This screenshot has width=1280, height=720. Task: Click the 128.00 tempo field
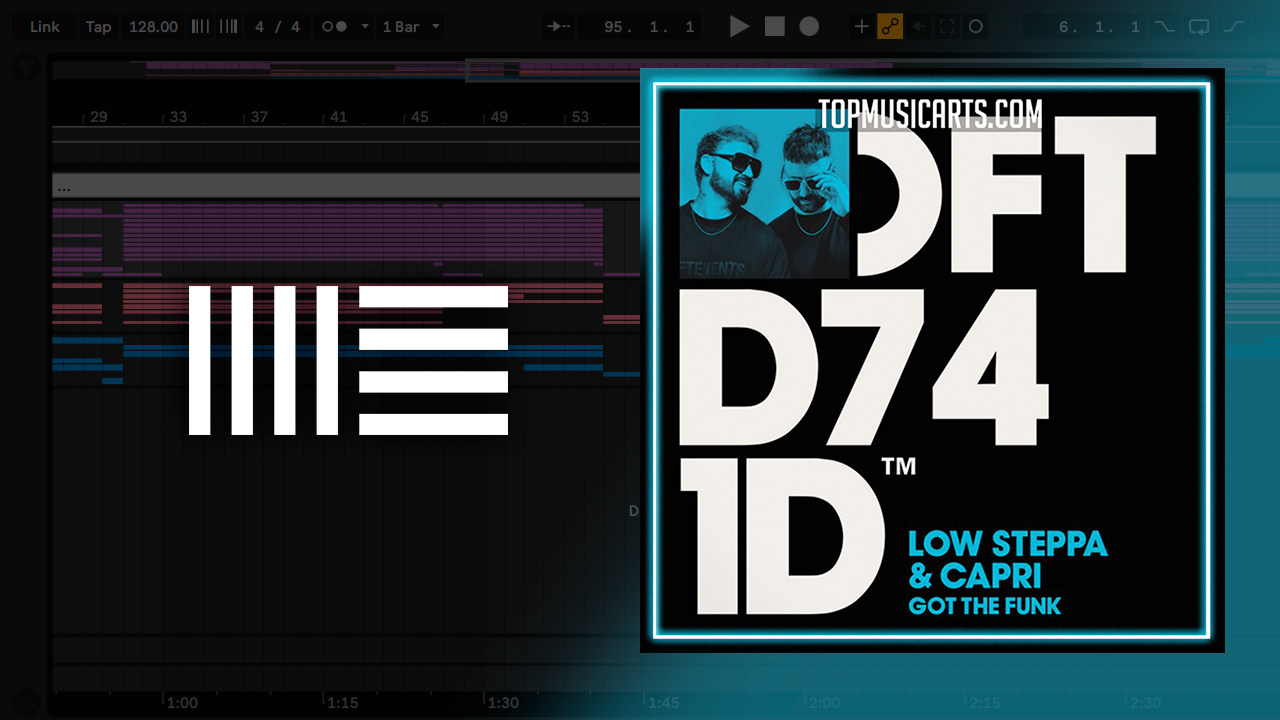[153, 27]
